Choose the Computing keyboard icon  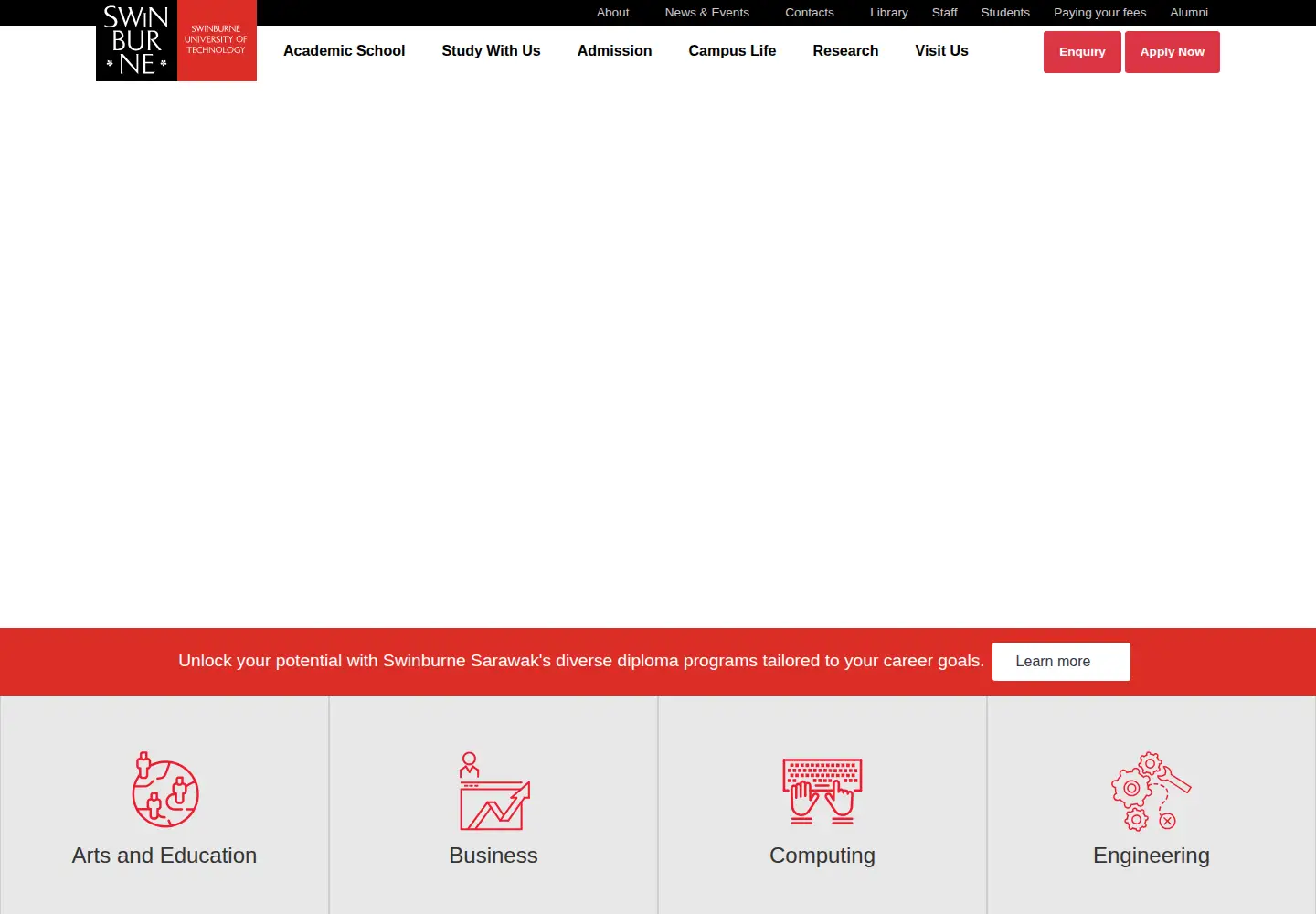point(822,791)
